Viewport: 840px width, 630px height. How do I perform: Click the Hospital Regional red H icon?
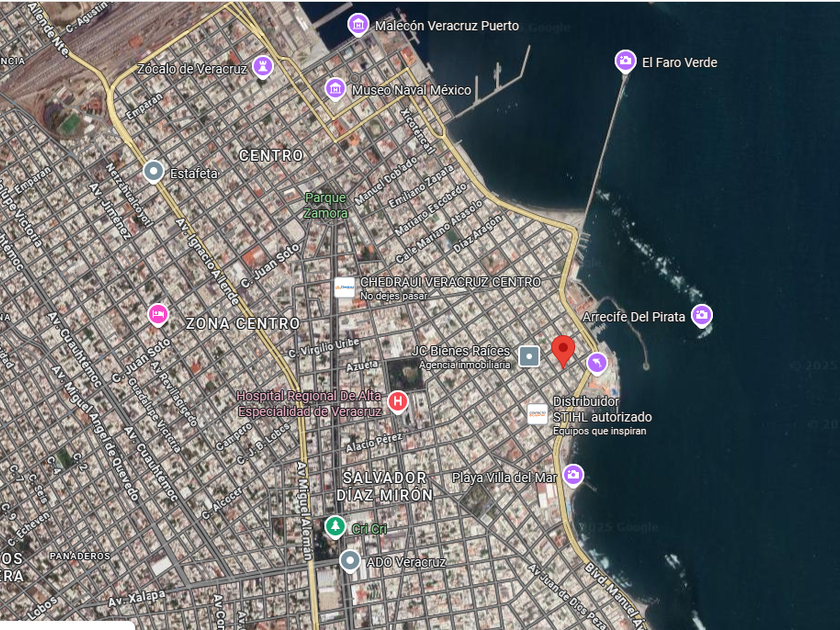tap(398, 402)
